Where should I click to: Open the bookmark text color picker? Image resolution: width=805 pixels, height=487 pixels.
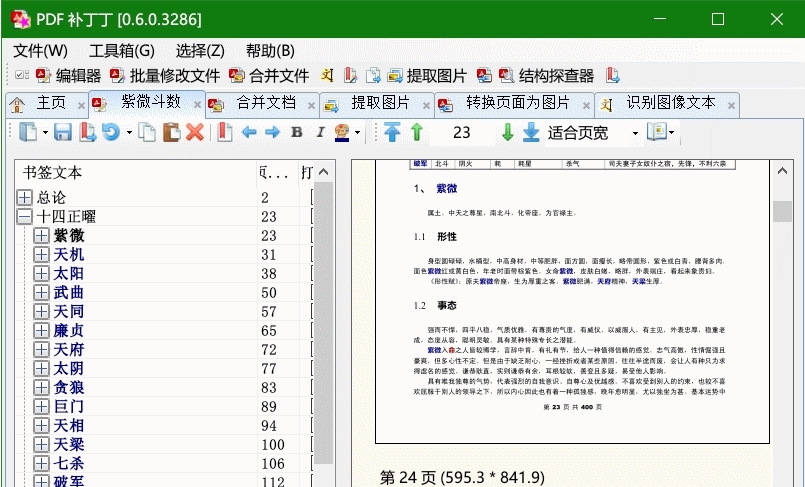(342, 132)
